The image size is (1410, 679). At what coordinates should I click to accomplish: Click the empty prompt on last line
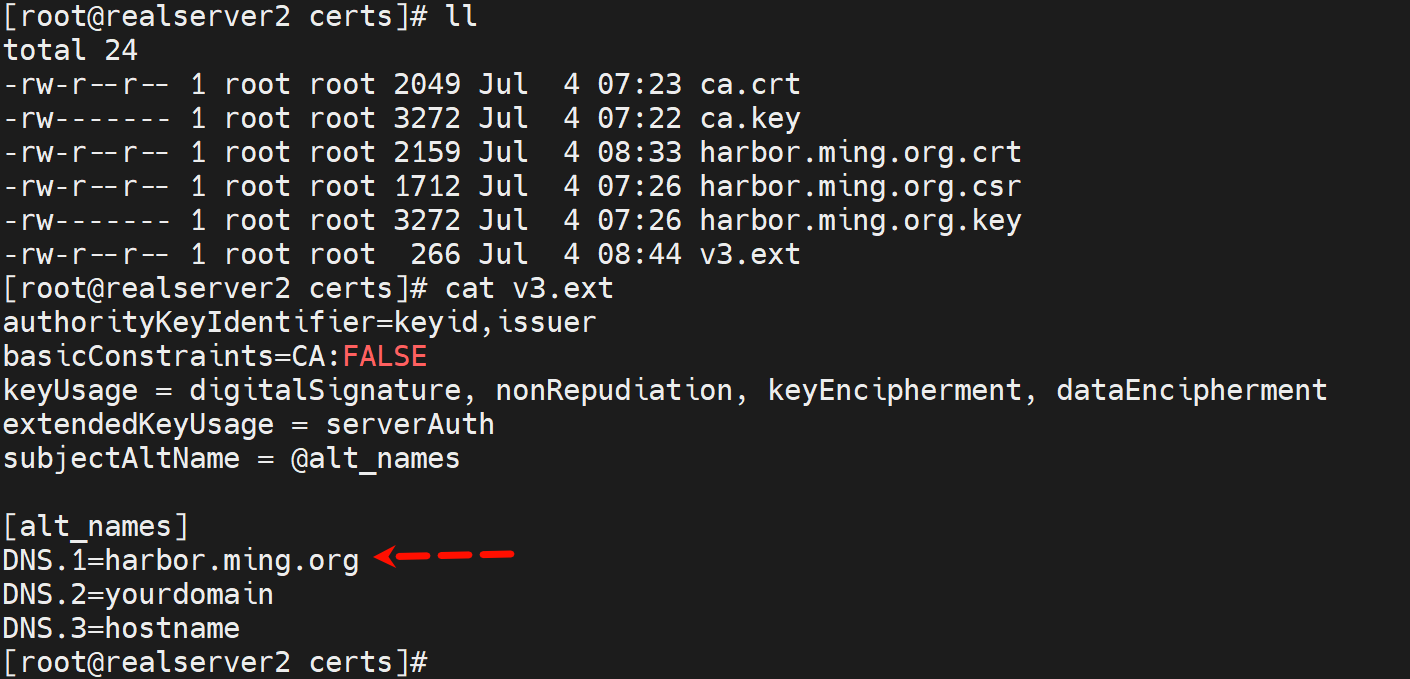214,662
